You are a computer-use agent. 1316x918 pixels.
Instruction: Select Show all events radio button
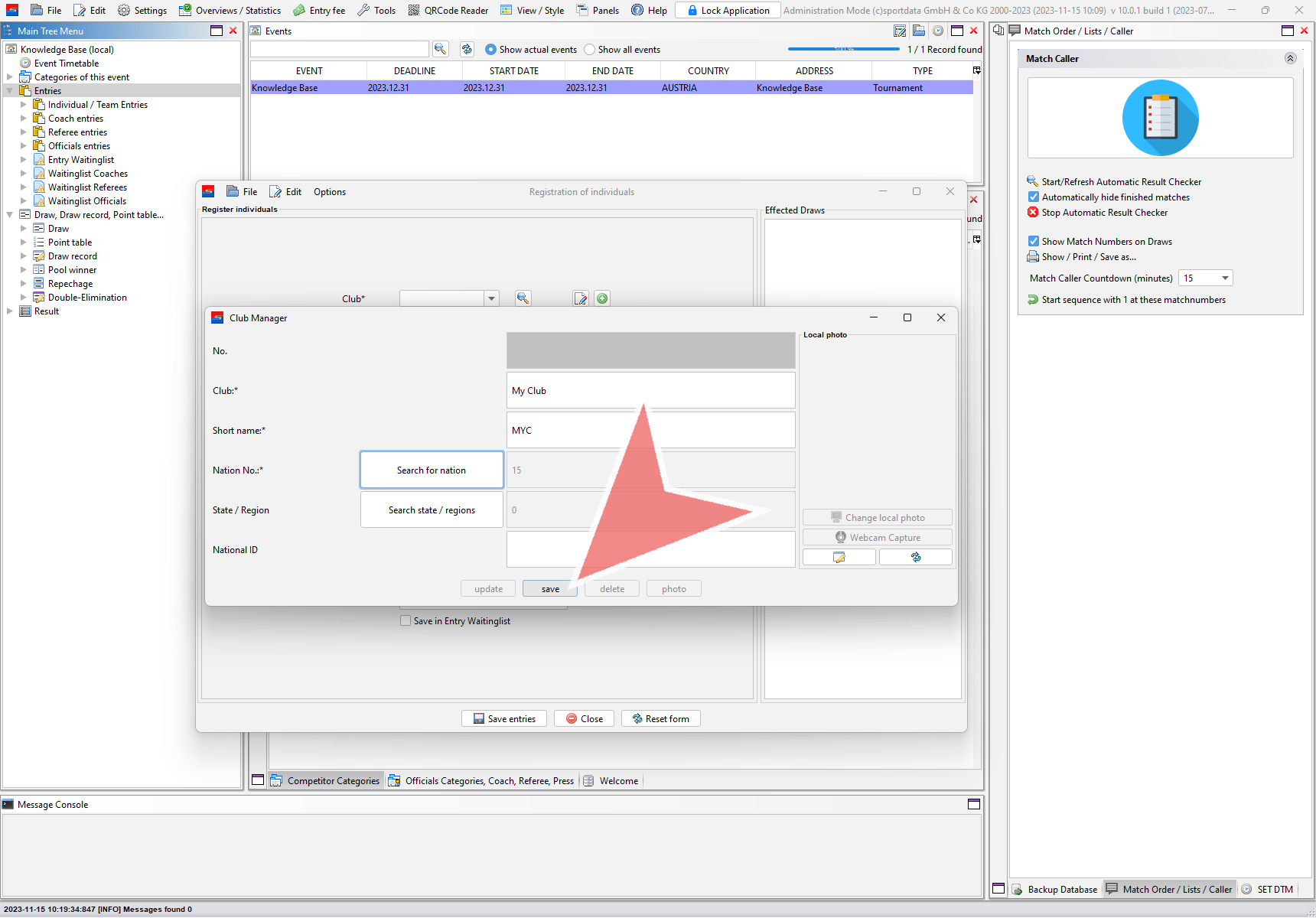pyautogui.click(x=589, y=49)
